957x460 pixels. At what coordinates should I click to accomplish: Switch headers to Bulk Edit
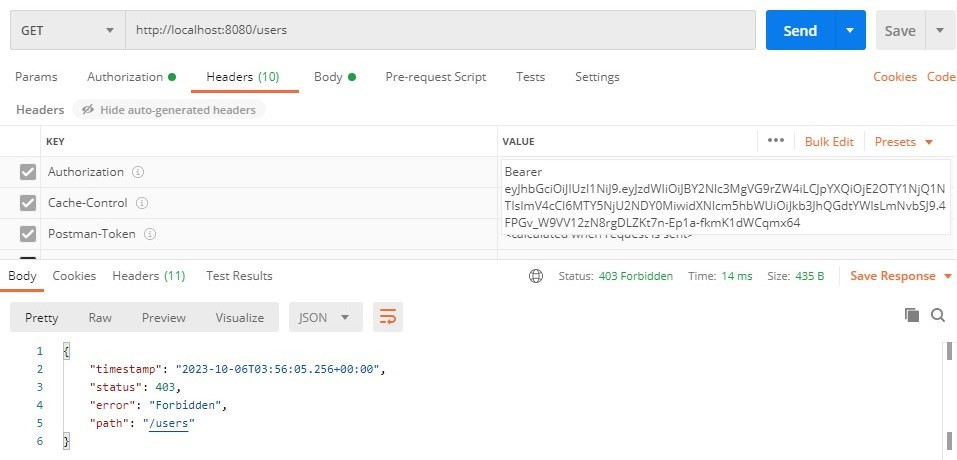pos(829,142)
